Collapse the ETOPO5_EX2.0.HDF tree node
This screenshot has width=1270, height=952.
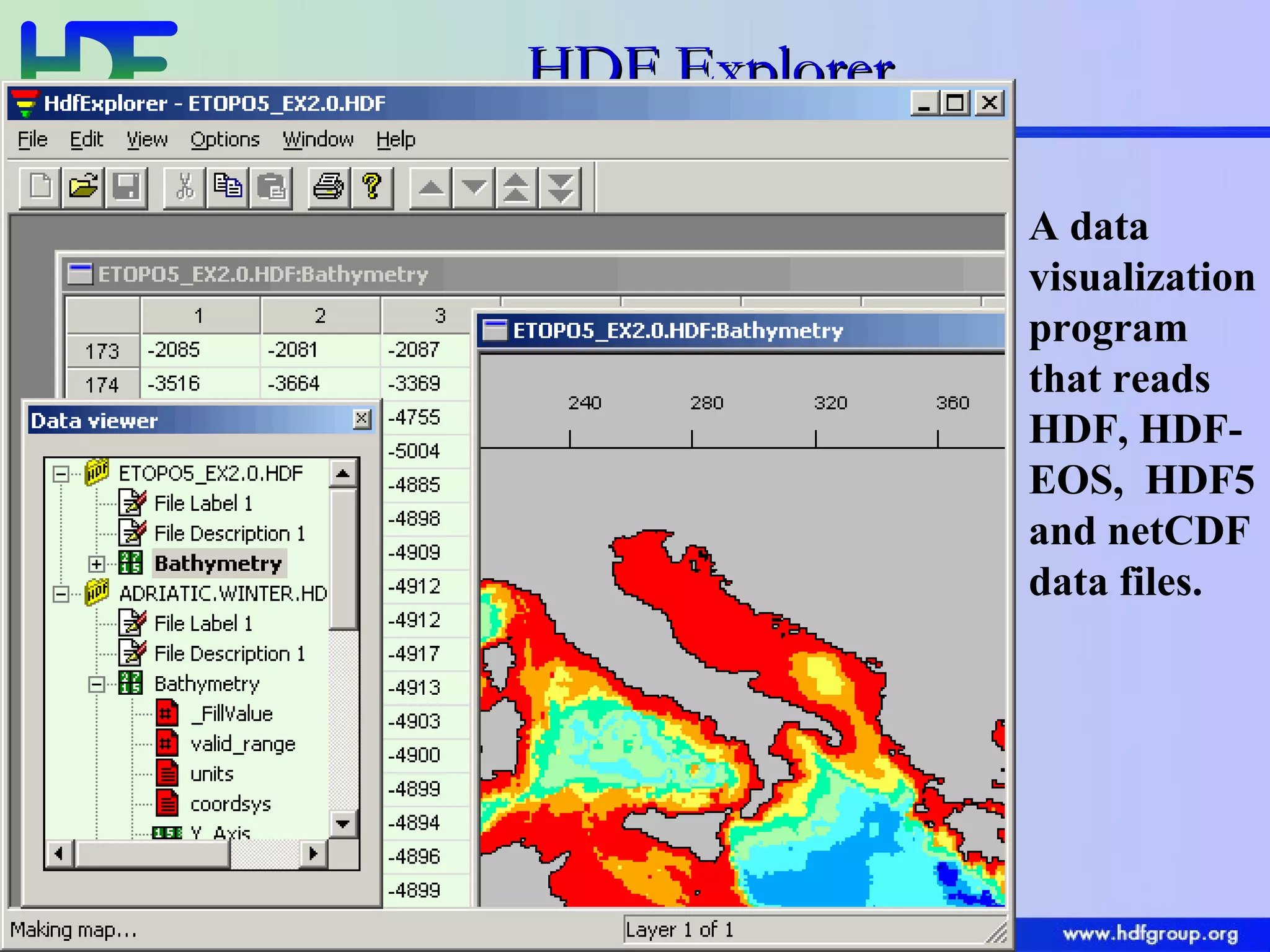[x=61, y=475]
